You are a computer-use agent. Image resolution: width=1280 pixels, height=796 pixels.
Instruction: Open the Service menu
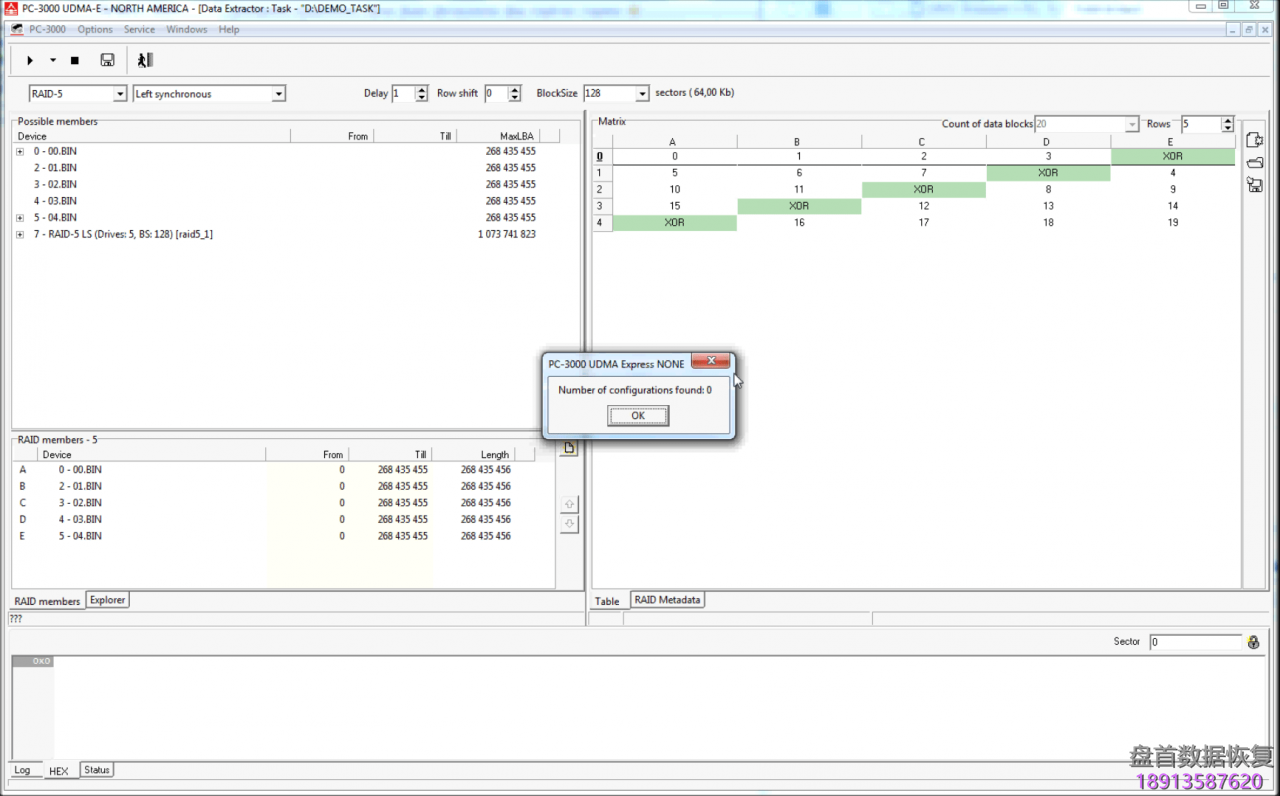[x=139, y=30]
